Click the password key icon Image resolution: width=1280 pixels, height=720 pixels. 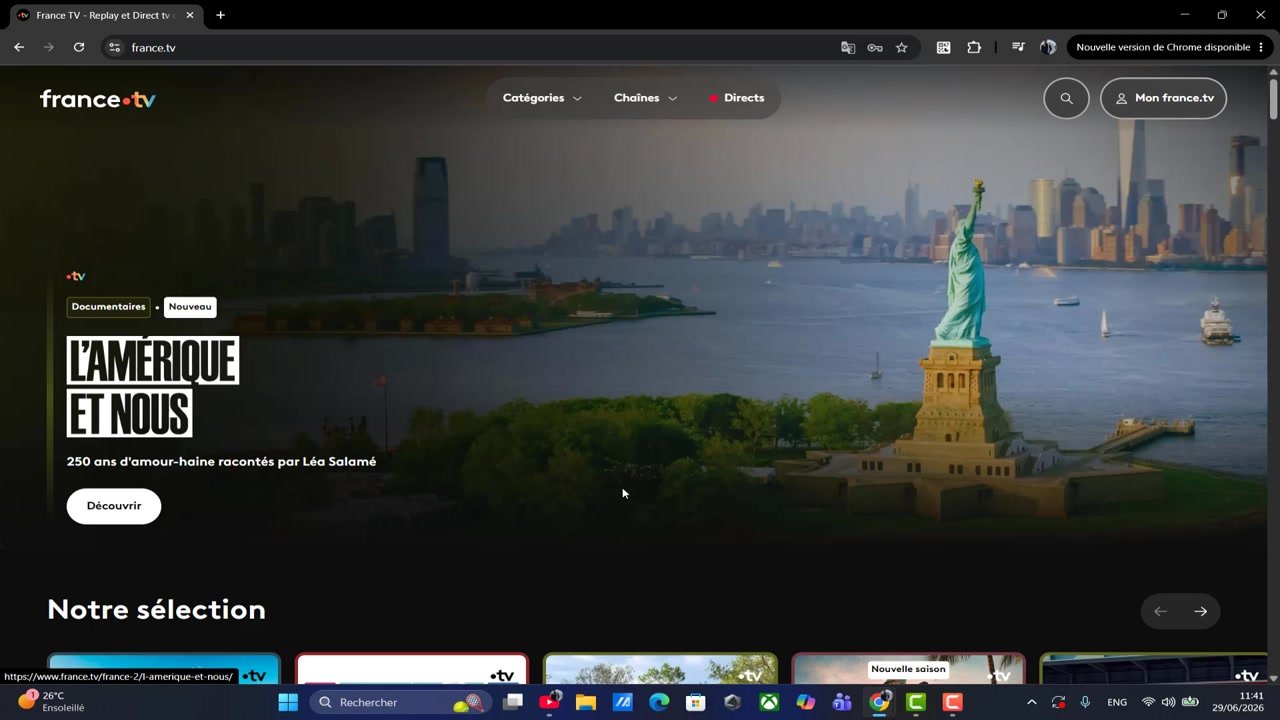875,47
